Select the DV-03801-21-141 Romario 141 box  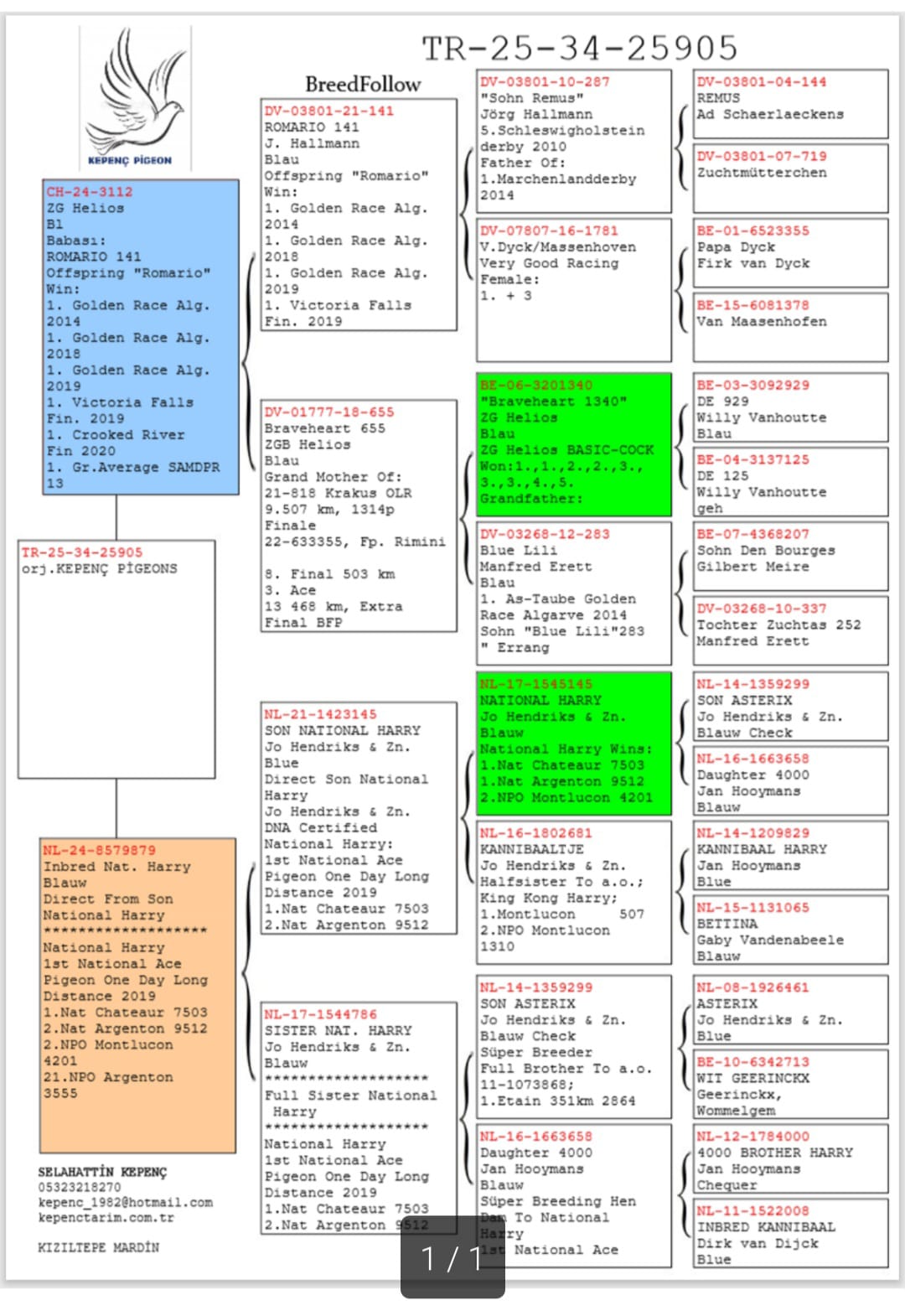(x=359, y=215)
